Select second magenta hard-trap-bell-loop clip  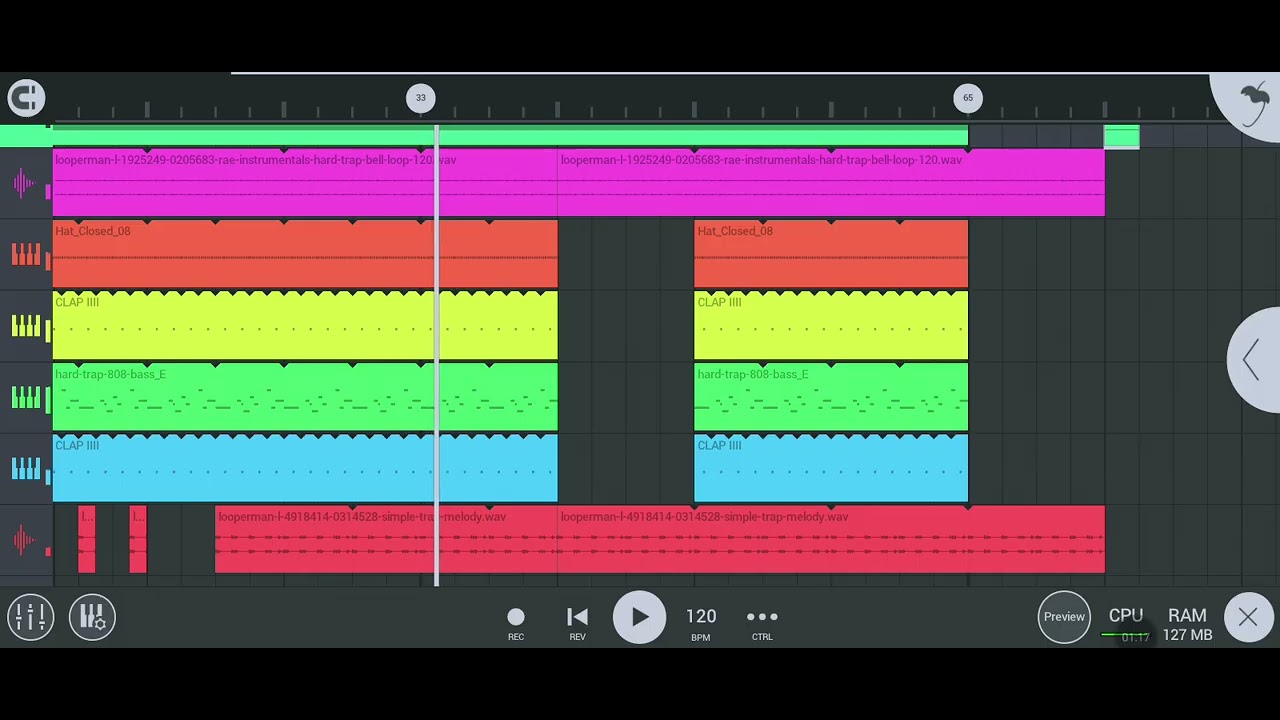point(832,184)
